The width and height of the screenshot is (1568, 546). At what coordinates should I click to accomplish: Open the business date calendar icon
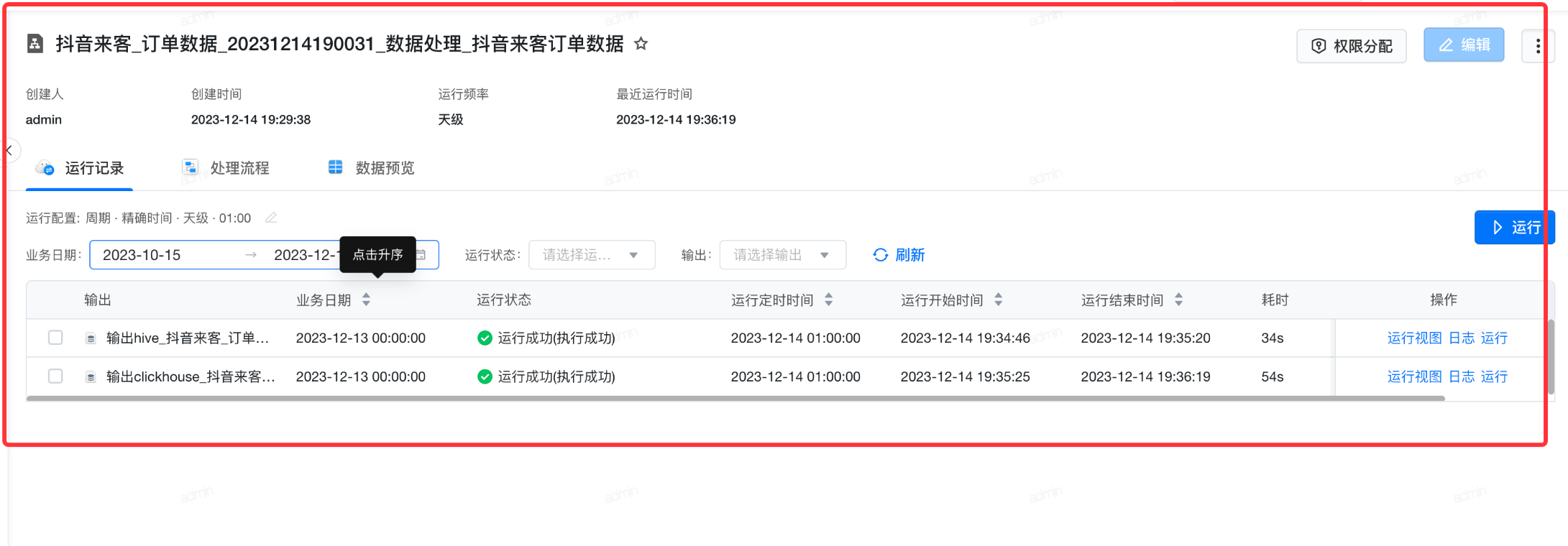point(421,255)
